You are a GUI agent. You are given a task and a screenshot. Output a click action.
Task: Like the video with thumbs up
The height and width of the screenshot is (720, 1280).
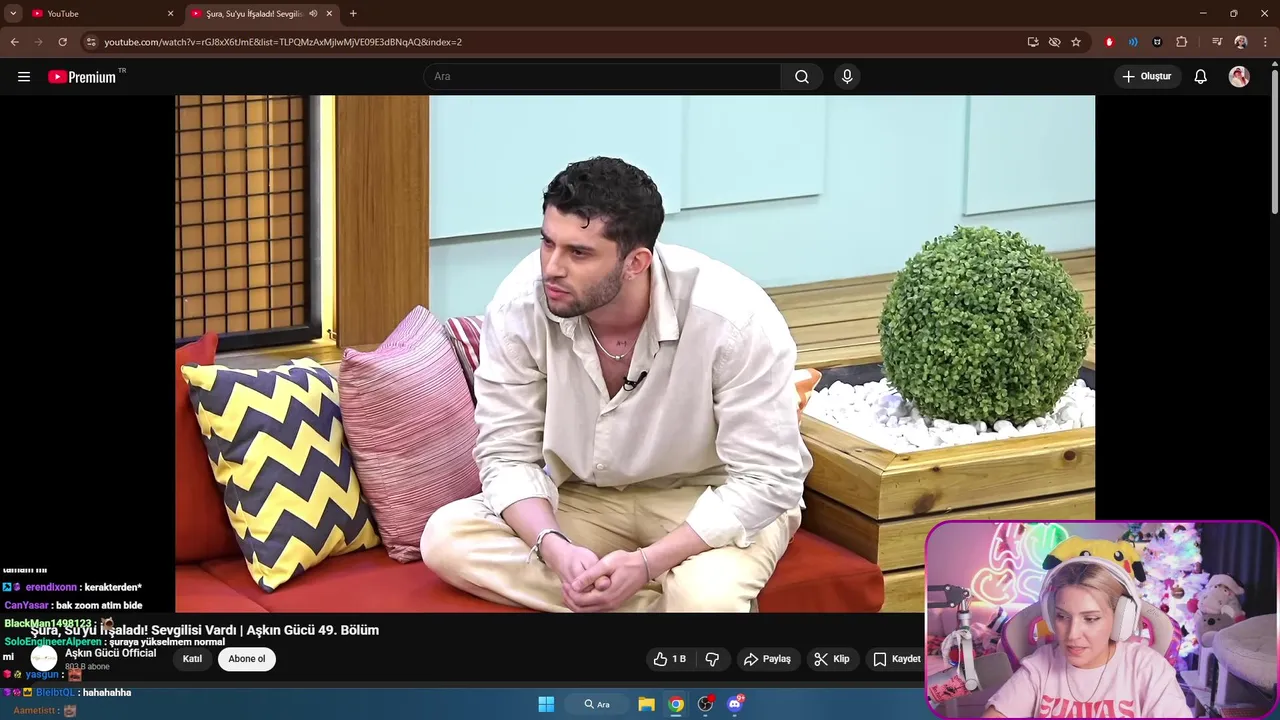pos(670,659)
